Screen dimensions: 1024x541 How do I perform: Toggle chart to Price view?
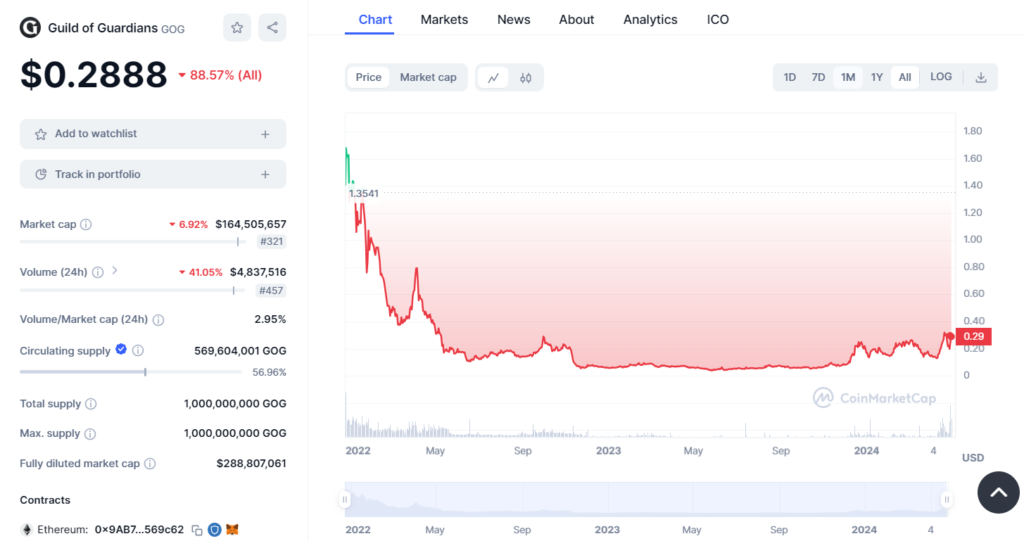[369, 78]
